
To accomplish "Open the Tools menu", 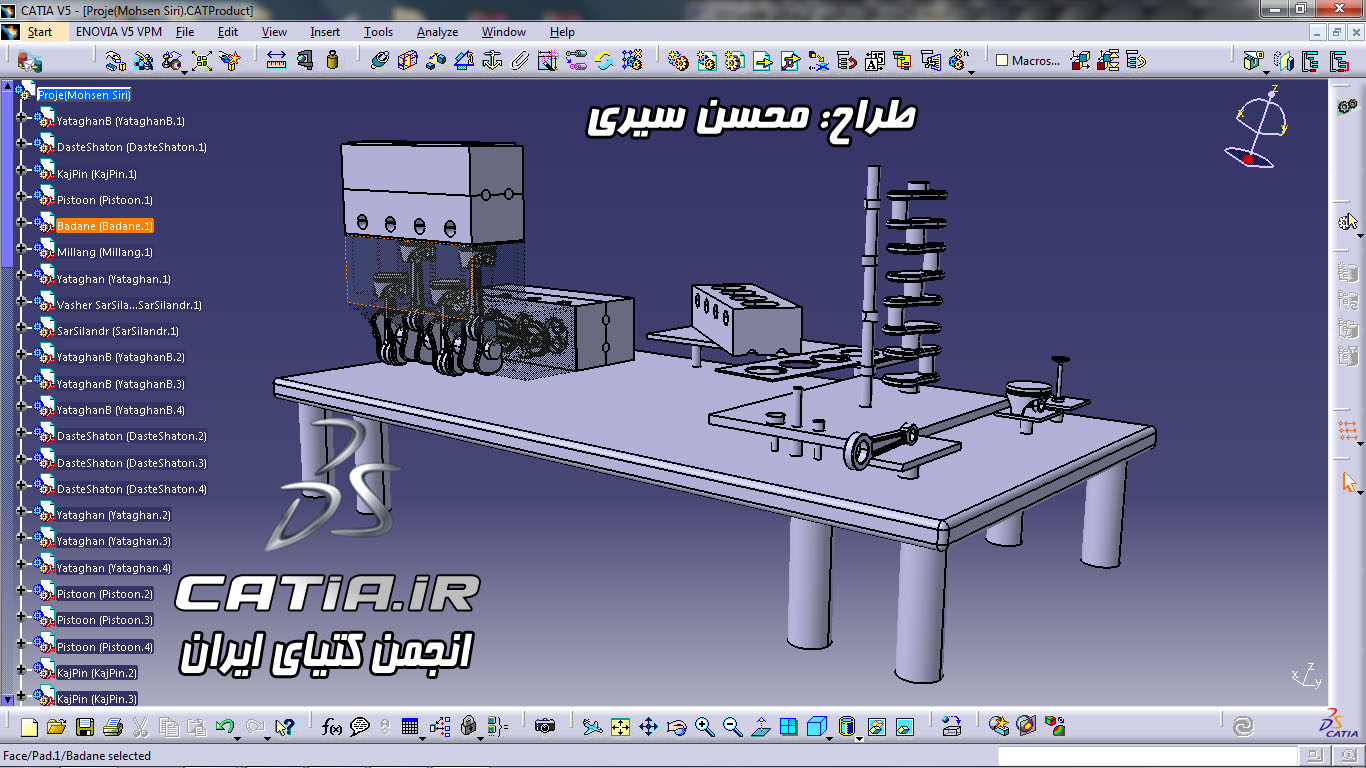I will 378,32.
